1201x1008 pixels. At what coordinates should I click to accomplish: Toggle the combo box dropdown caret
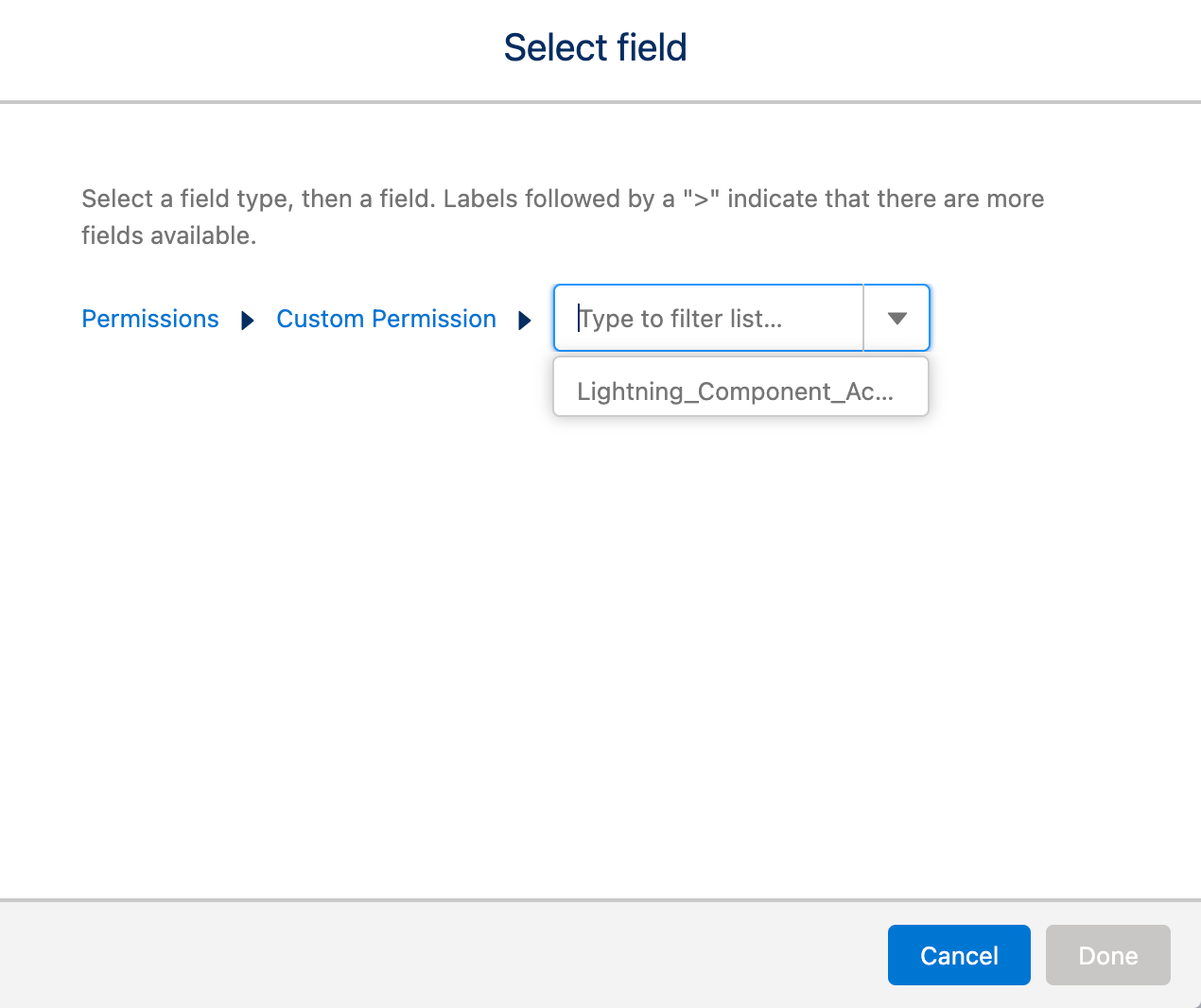pos(897,319)
